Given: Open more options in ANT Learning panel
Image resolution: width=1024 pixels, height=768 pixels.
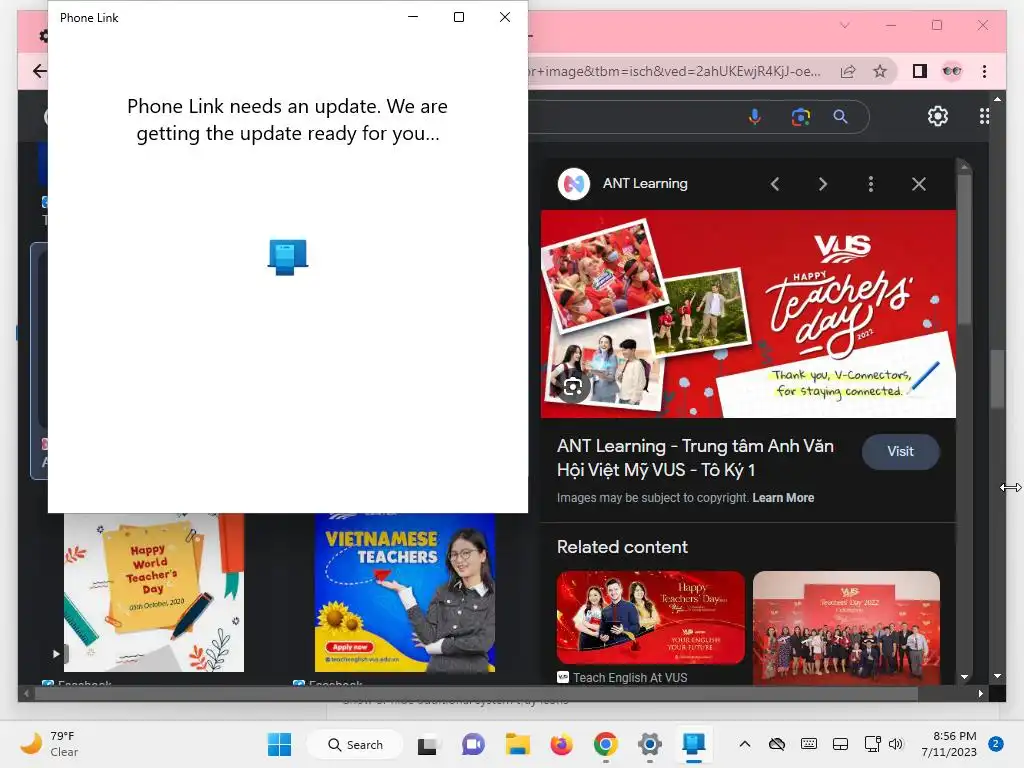Looking at the screenshot, I should [871, 184].
